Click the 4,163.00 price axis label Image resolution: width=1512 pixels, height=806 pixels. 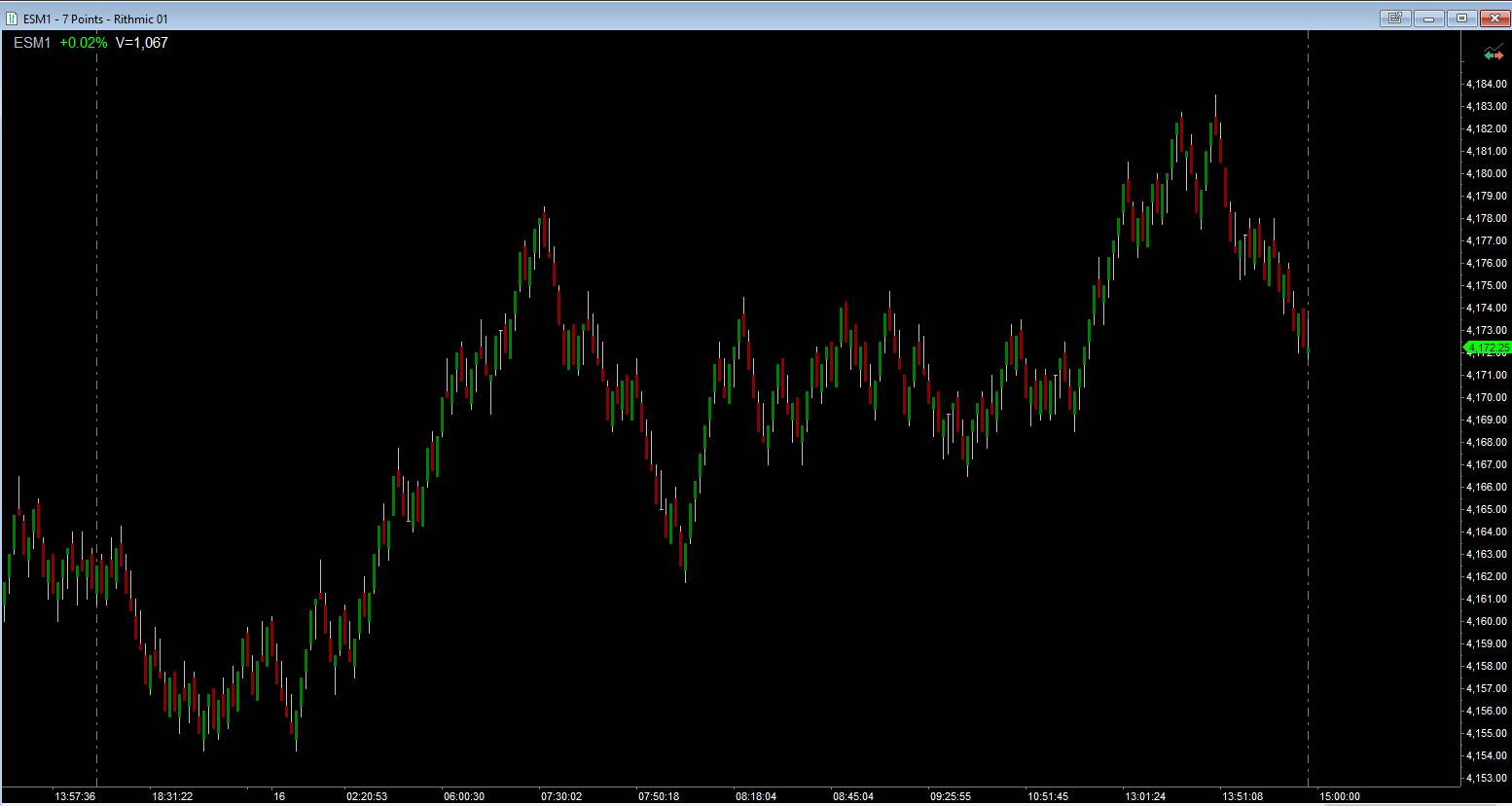pyautogui.click(x=1487, y=554)
